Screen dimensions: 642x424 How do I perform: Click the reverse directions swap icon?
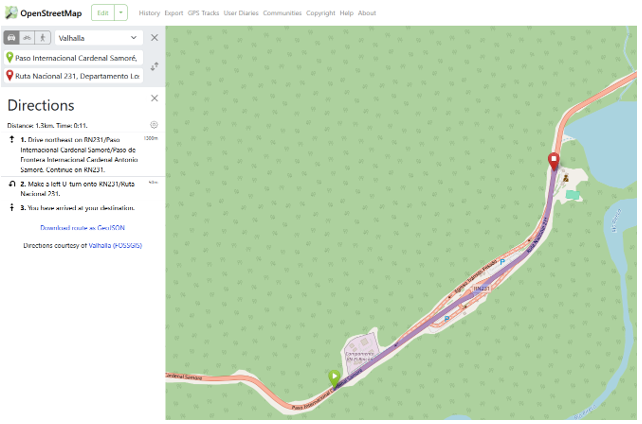point(154,66)
